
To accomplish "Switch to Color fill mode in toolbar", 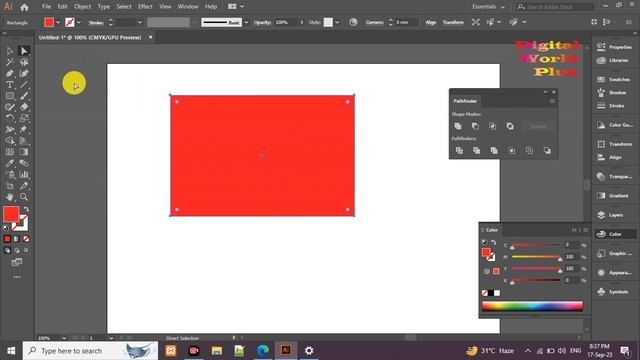I will point(7,239).
